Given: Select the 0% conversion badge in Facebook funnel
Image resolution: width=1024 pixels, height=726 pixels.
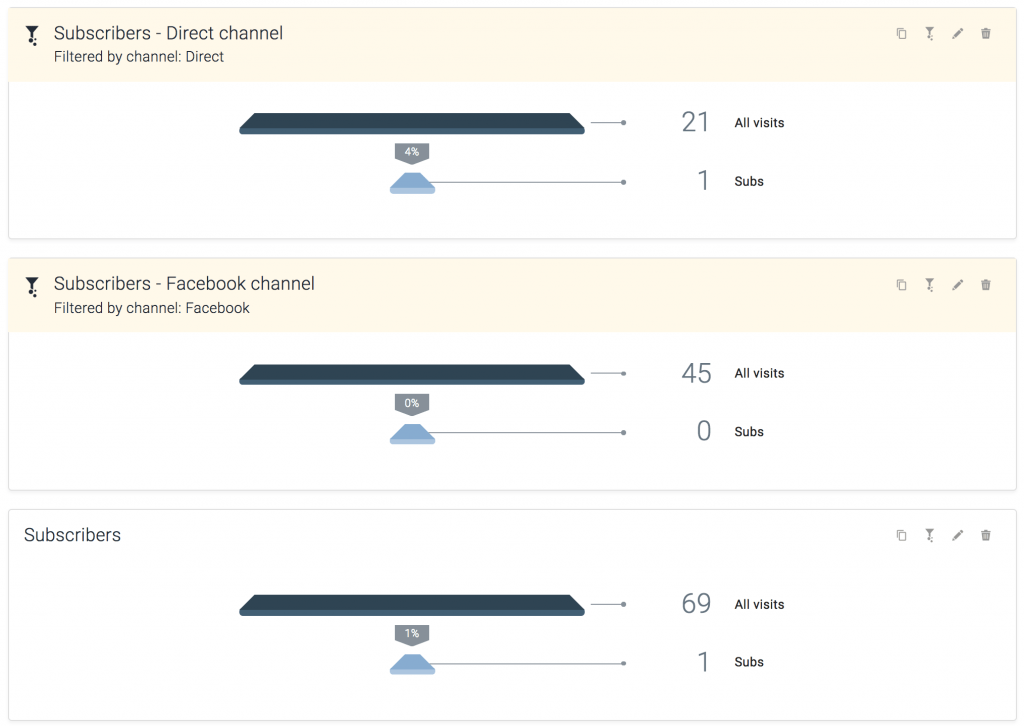Looking at the screenshot, I should [411, 404].
